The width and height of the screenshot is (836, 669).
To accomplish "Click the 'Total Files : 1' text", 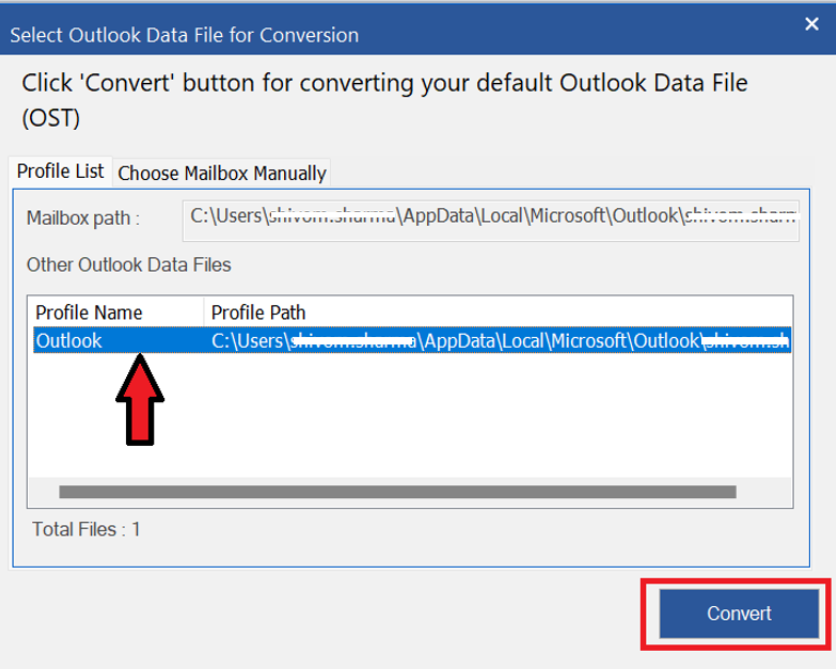I will (86, 529).
